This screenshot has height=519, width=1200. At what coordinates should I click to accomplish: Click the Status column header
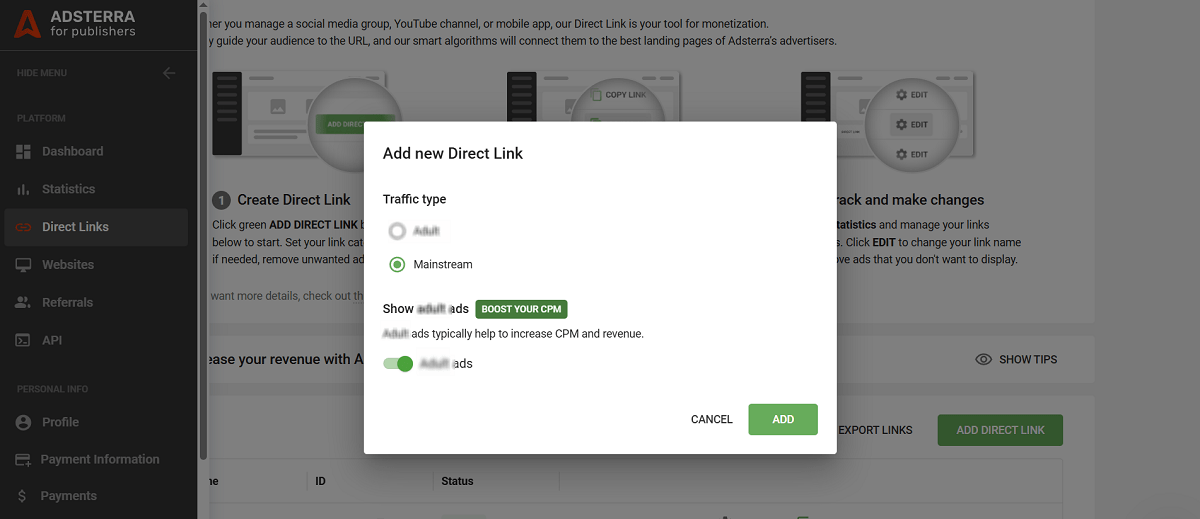coord(457,481)
